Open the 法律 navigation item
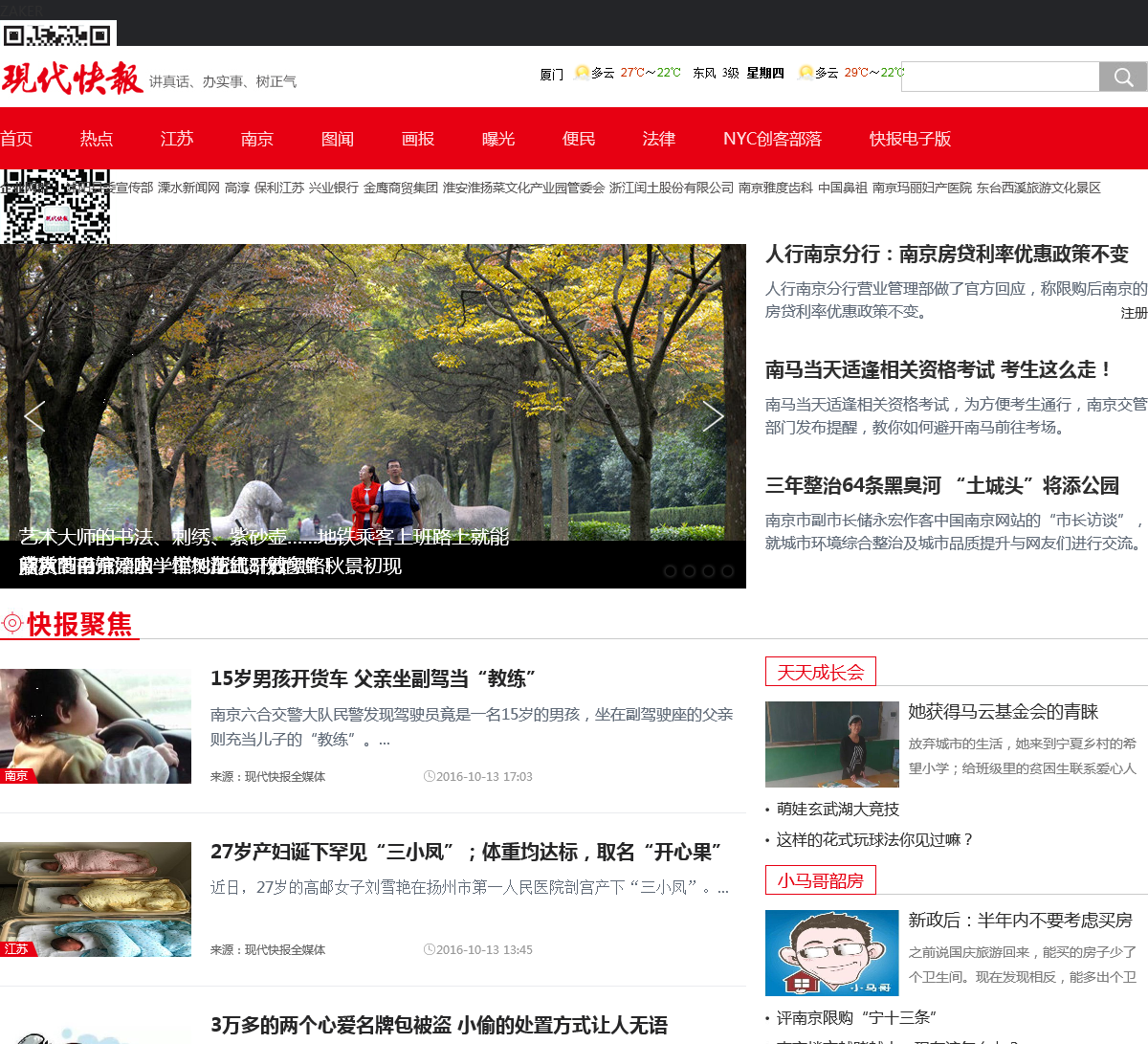The height and width of the screenshot is (1044, 1148). [659, 139]
